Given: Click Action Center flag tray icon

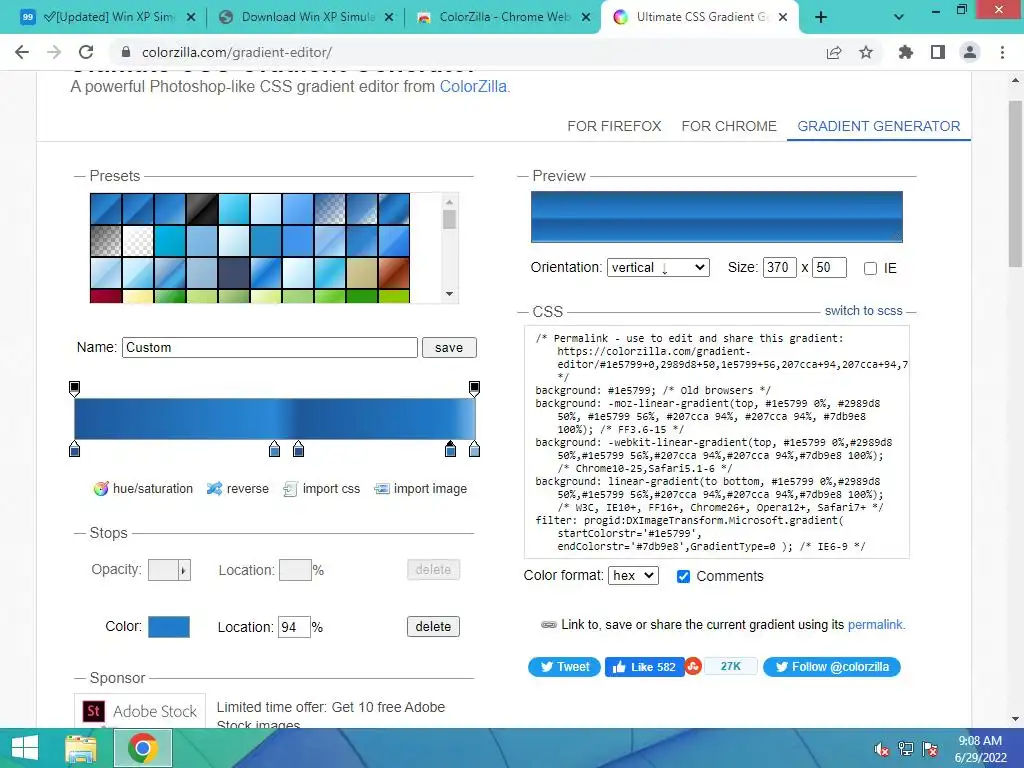Looking at the screenshot, I should pyautogui.click(x=930, y=749).
